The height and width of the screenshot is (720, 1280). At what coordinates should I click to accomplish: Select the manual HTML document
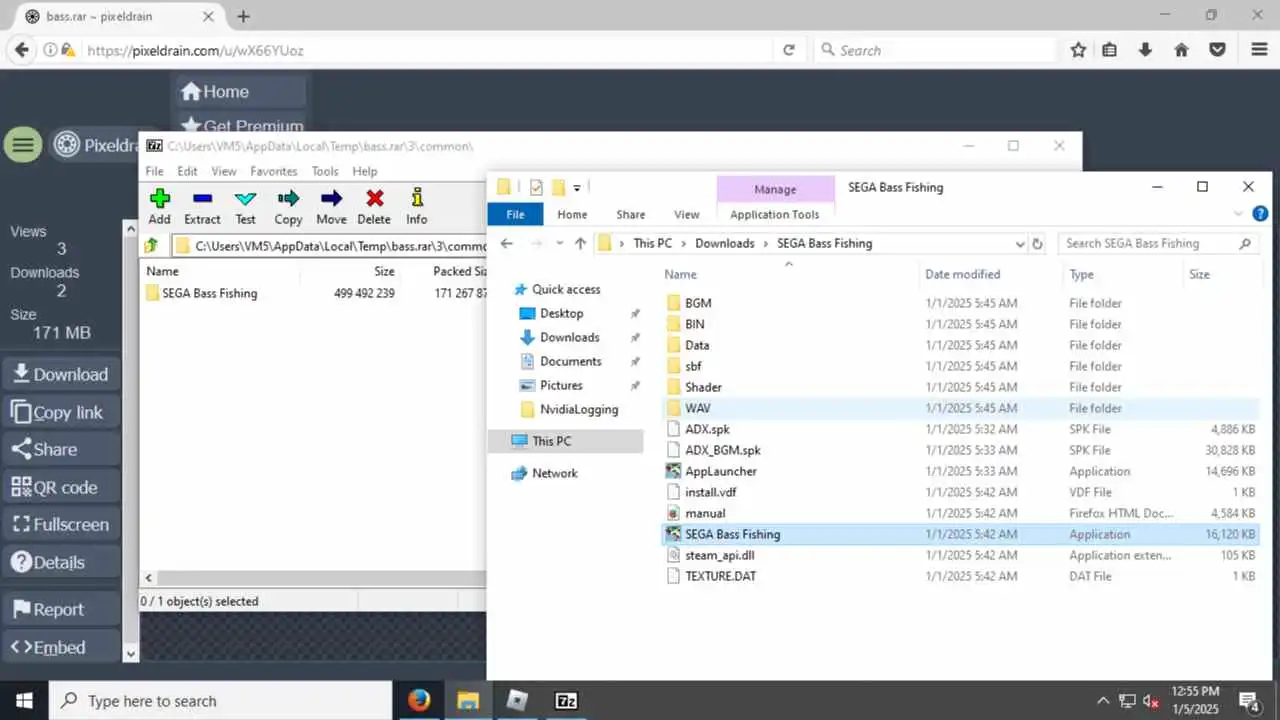(x=705, y=513)
